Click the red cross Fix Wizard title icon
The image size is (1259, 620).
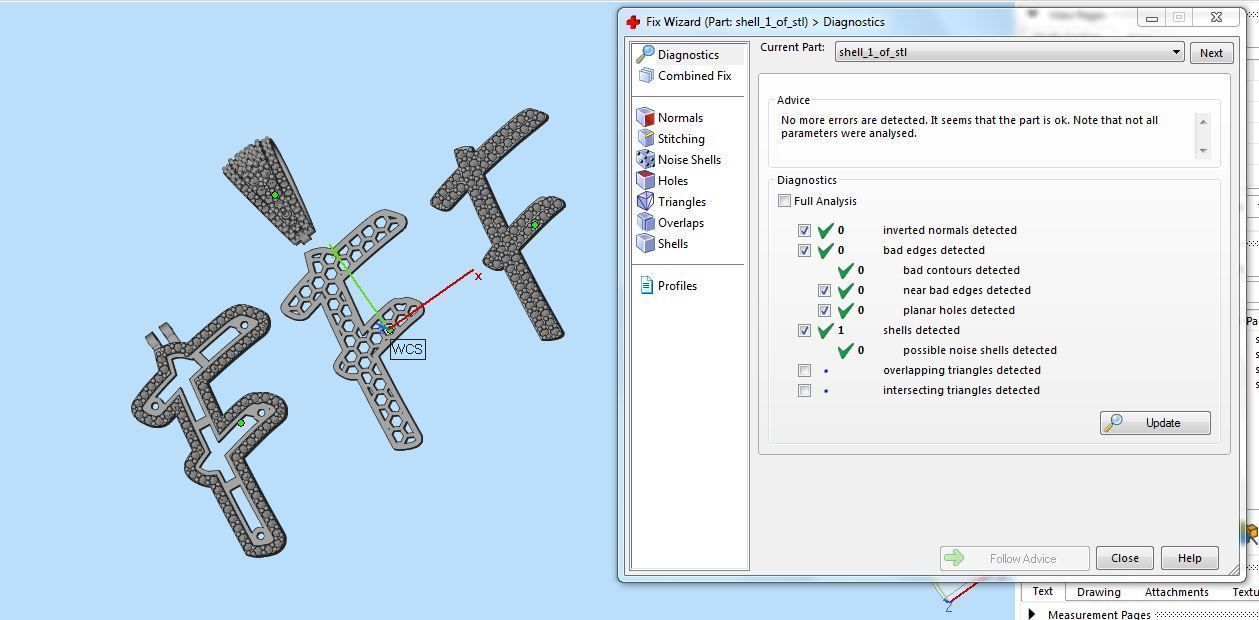[x=633, y=22]
